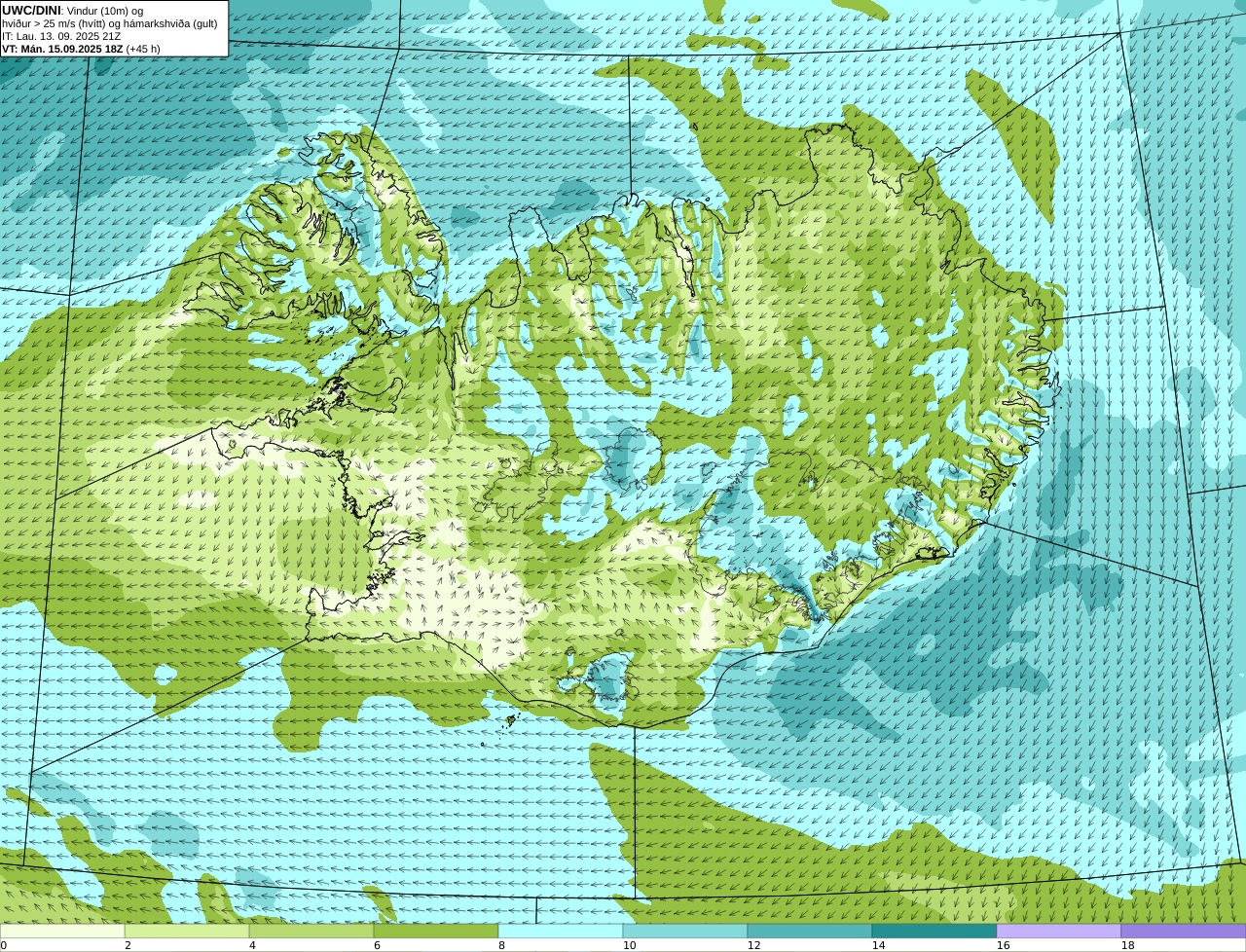1246x952 pixels.
Task: Click the 6–8 m/s olive green legend swatch
Action: coord(436,931)
